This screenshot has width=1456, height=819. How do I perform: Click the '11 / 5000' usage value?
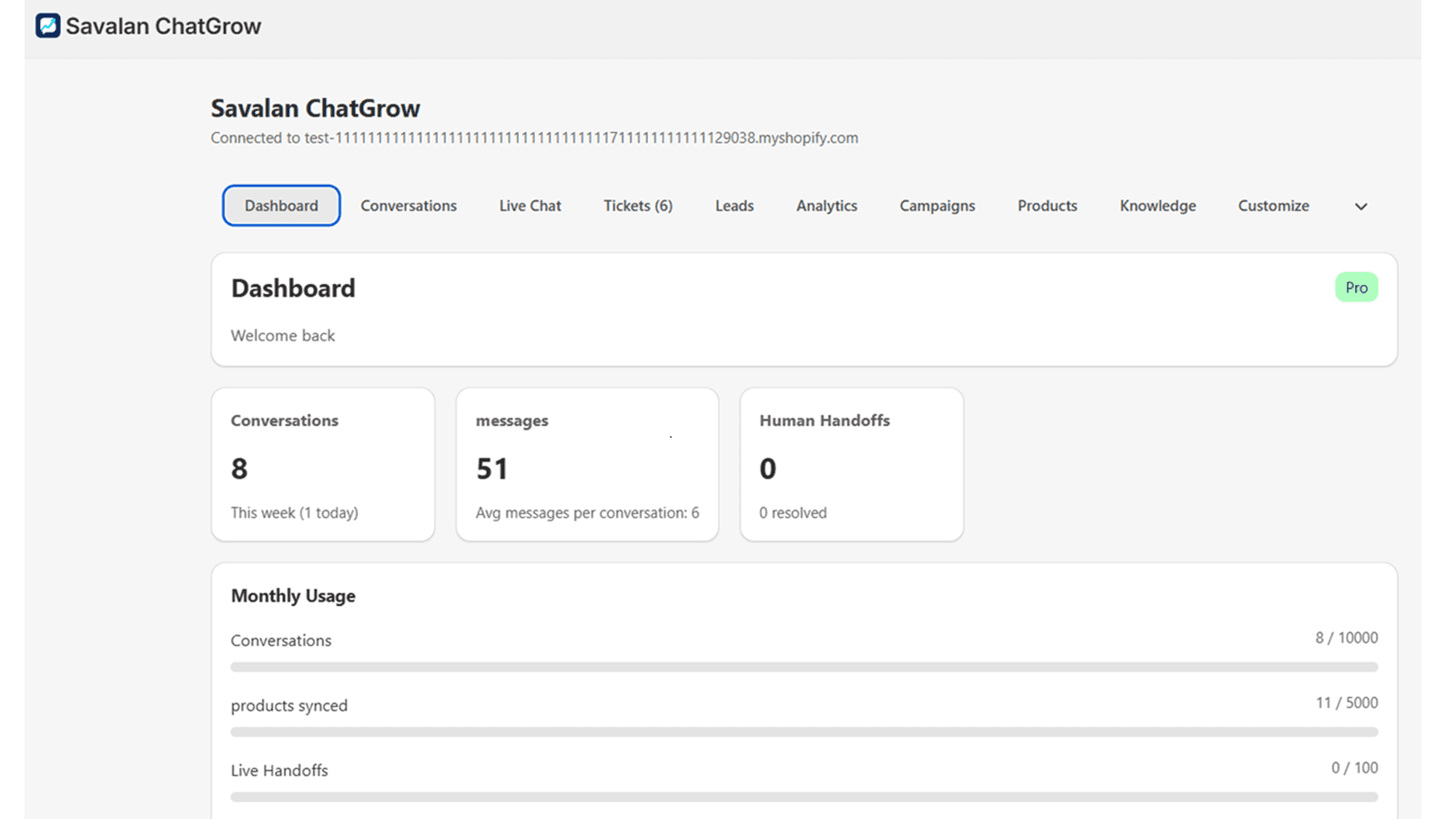pos(1347,703)
